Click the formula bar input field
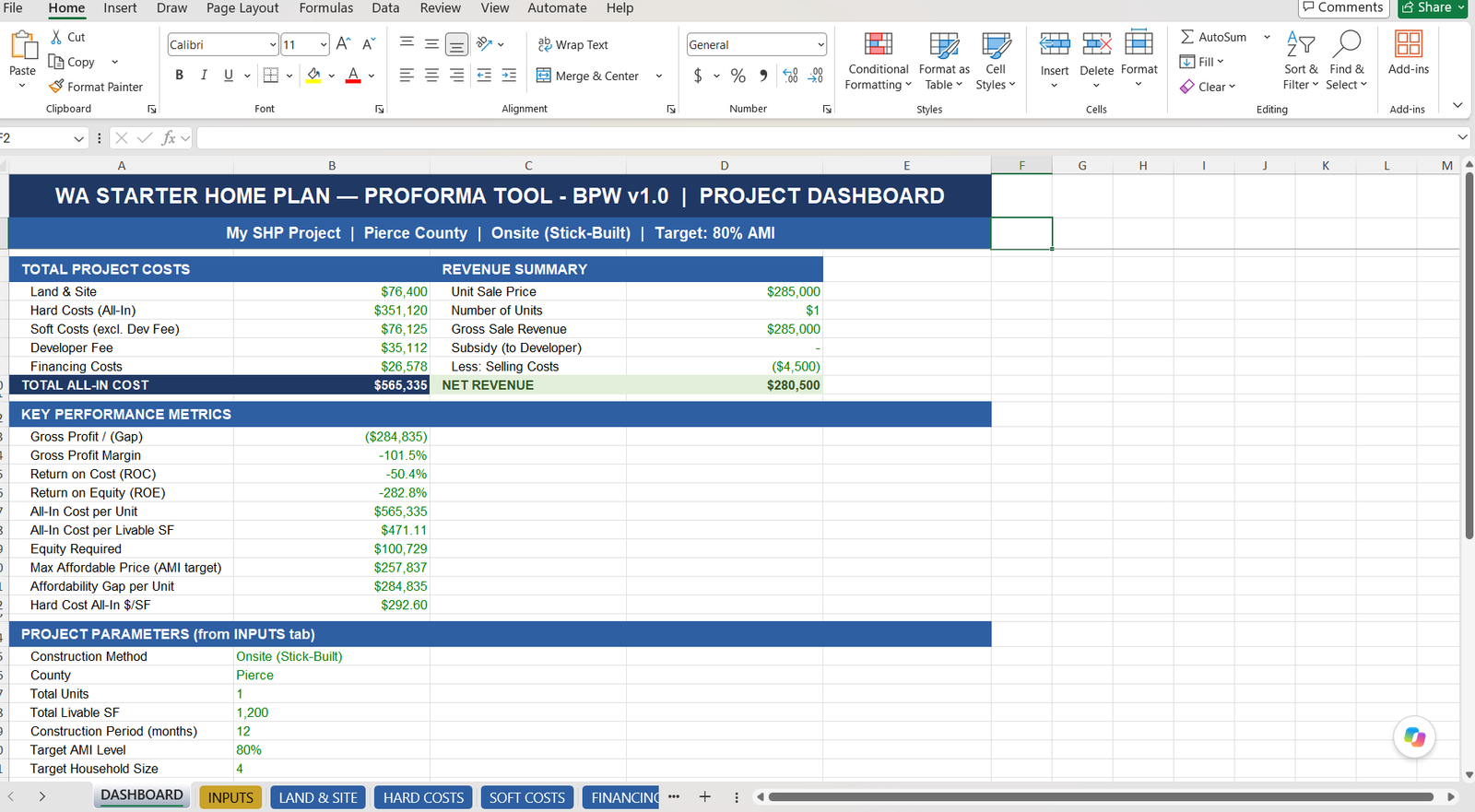The height and width of the screenshot is (812, 1475). [x=825, y=138]
